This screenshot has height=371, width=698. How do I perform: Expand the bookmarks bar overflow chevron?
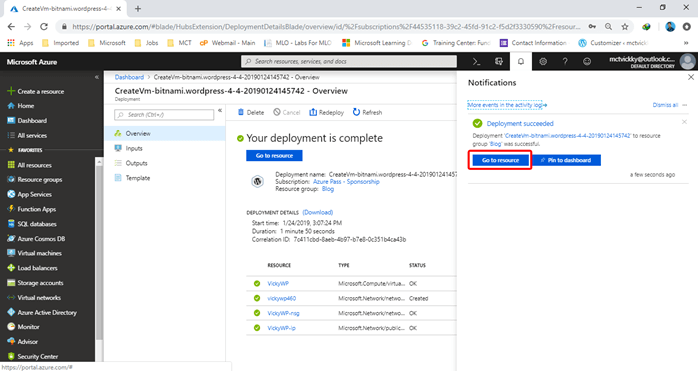[x=686, y=43]
